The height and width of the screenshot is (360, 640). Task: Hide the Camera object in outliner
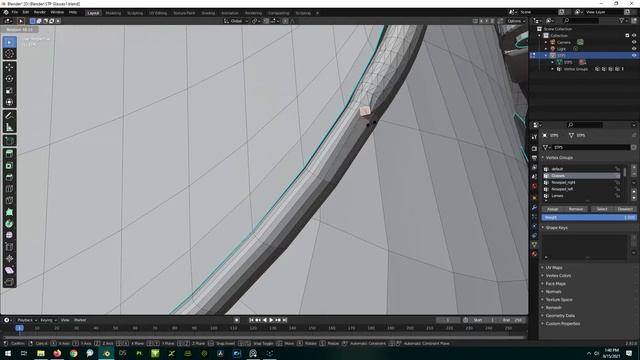634,42
